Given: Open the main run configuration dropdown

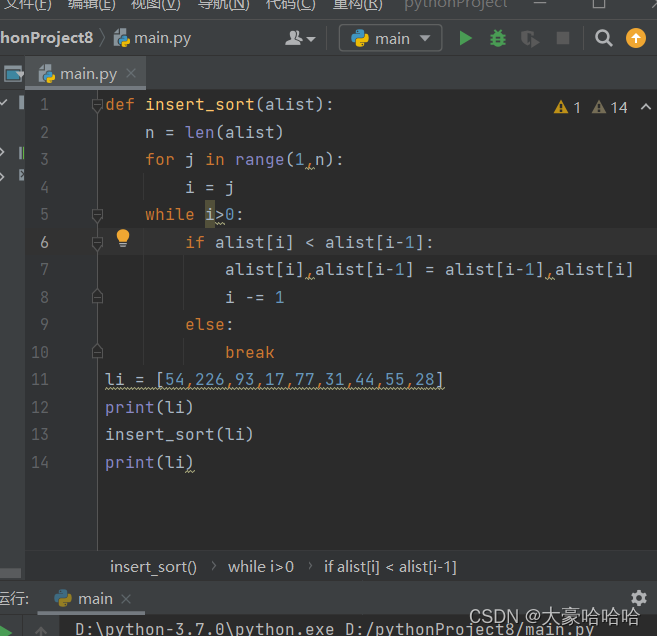Looking at the screenshot, I should pyautogui.click(x=390, y=38).
